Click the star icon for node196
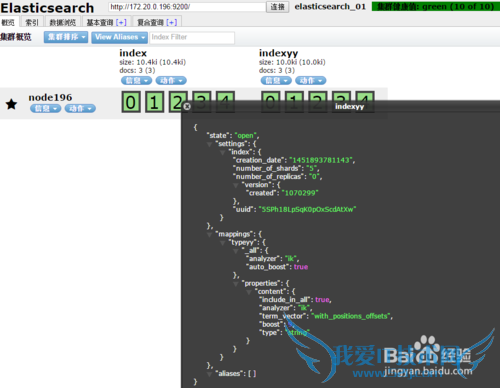This screenshot has width=500, height=388. tap(12, 104)
